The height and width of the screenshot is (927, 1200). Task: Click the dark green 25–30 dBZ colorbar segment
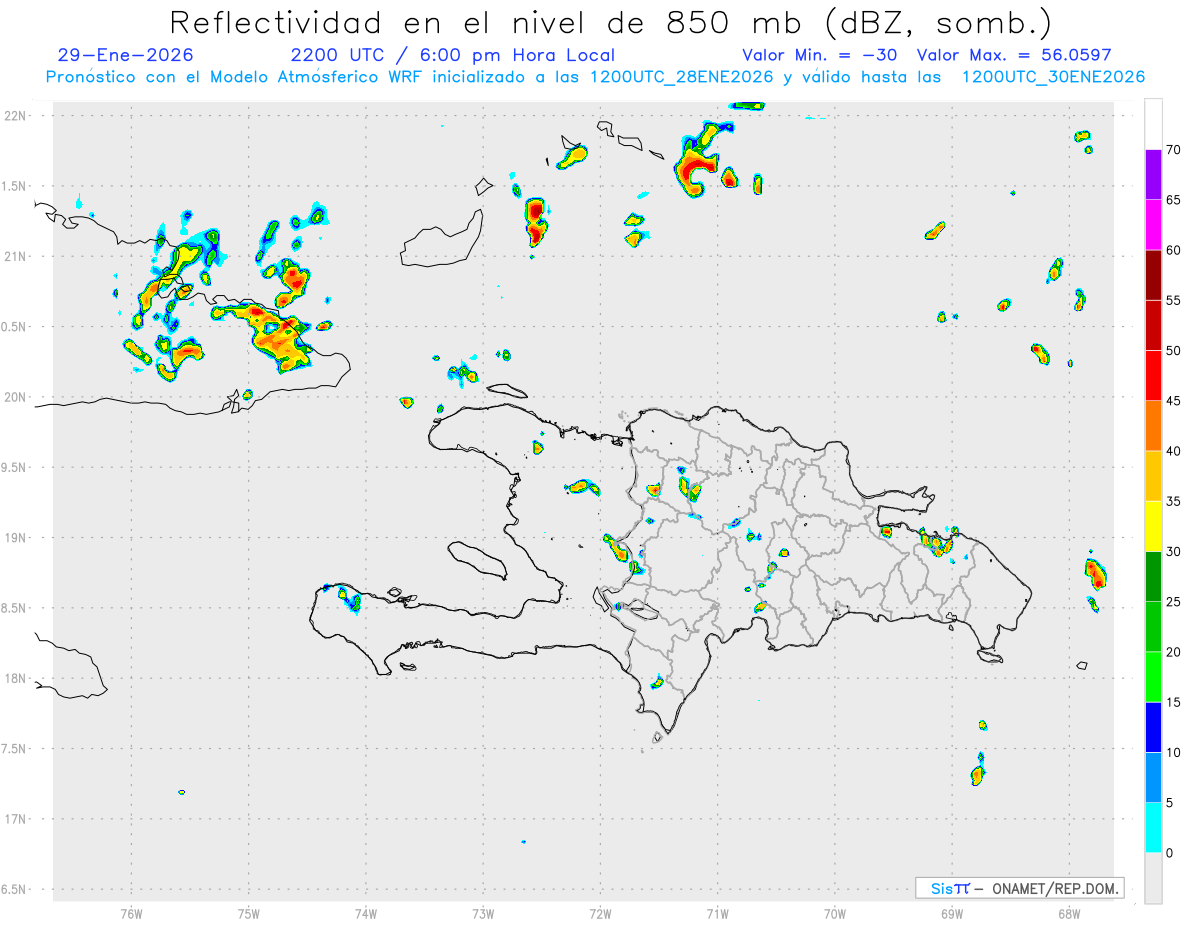coord(1153,577)
